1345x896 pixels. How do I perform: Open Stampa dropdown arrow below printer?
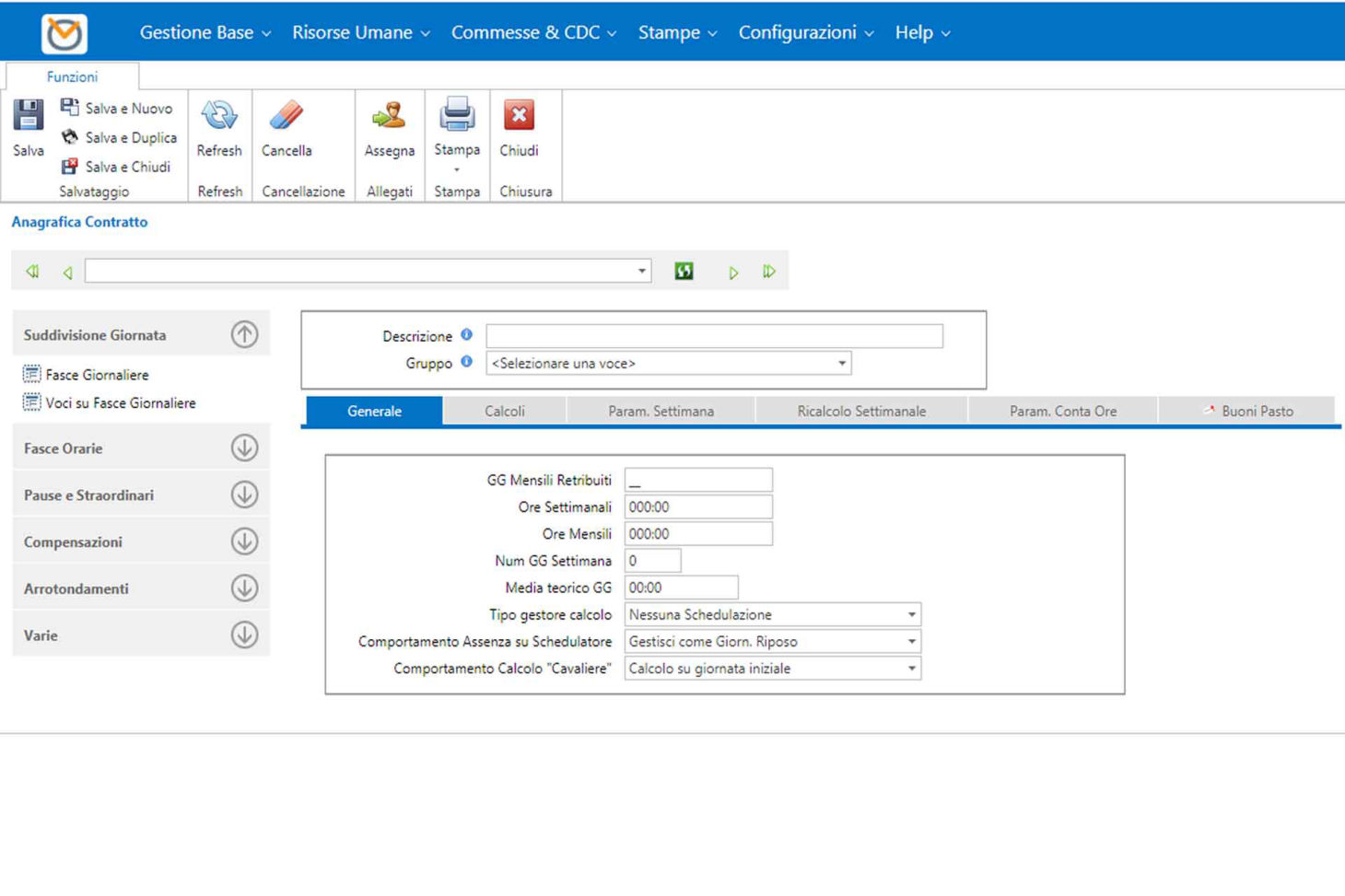coord(457,169)
